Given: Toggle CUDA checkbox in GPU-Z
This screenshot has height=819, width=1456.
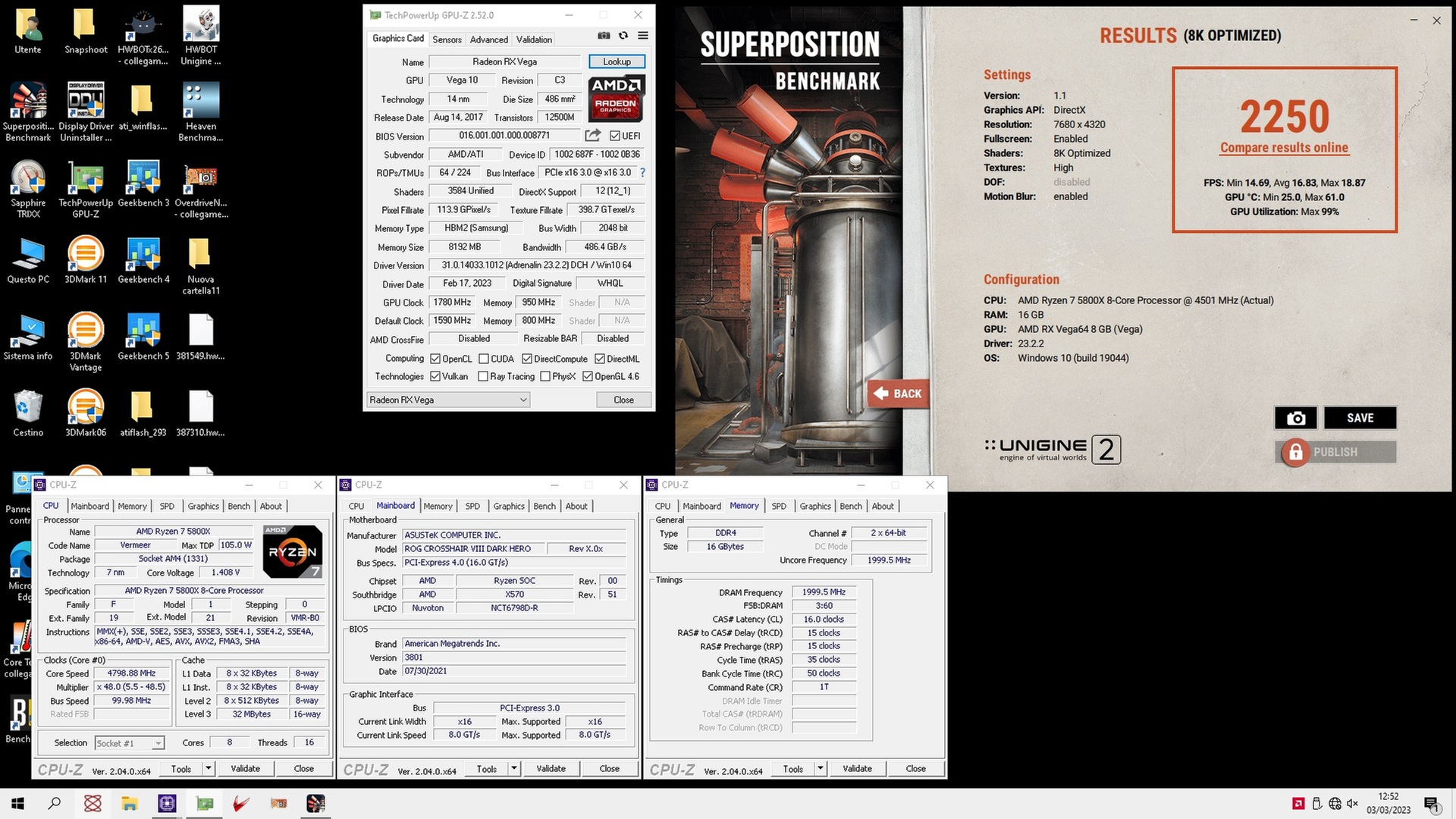Looking at the screenshot, I should tap(484, 359).
